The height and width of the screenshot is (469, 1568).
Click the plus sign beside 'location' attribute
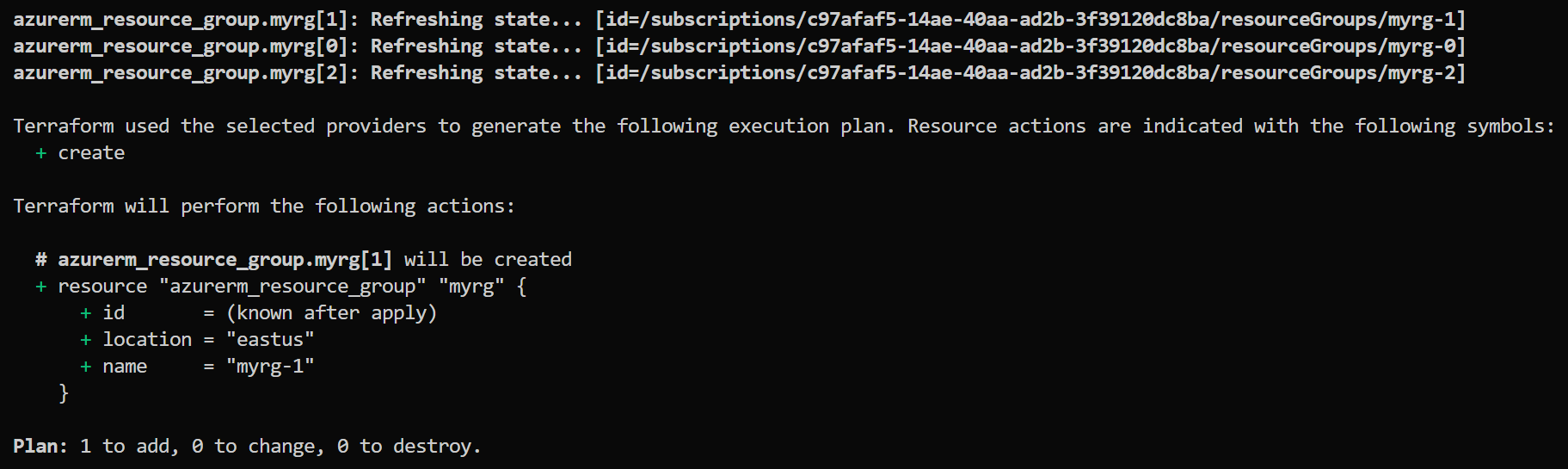(85, 340)
